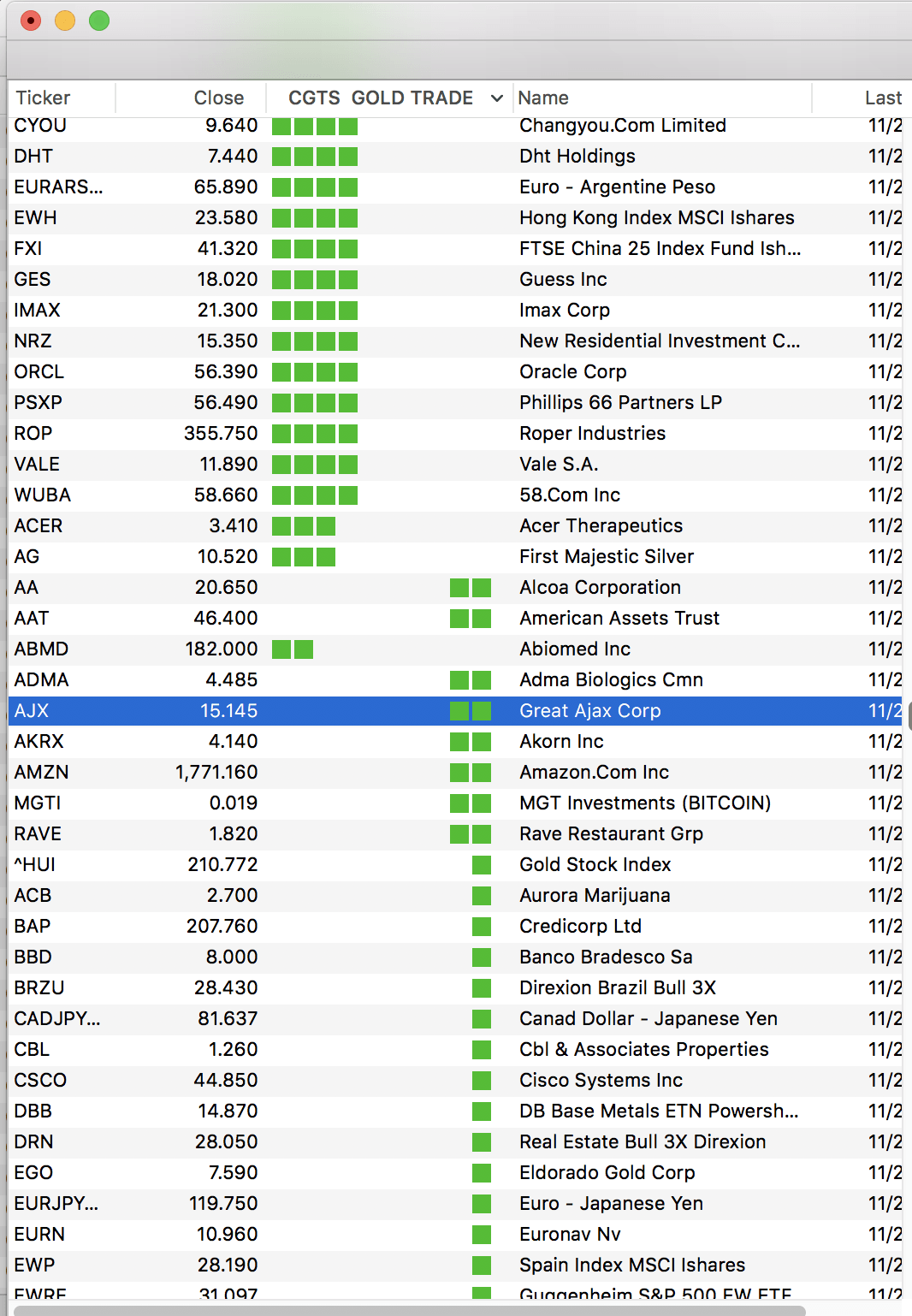
Task: Select Rave Restaurant Grp name cell
Action: pyautogui.click(x=611, y=834)
